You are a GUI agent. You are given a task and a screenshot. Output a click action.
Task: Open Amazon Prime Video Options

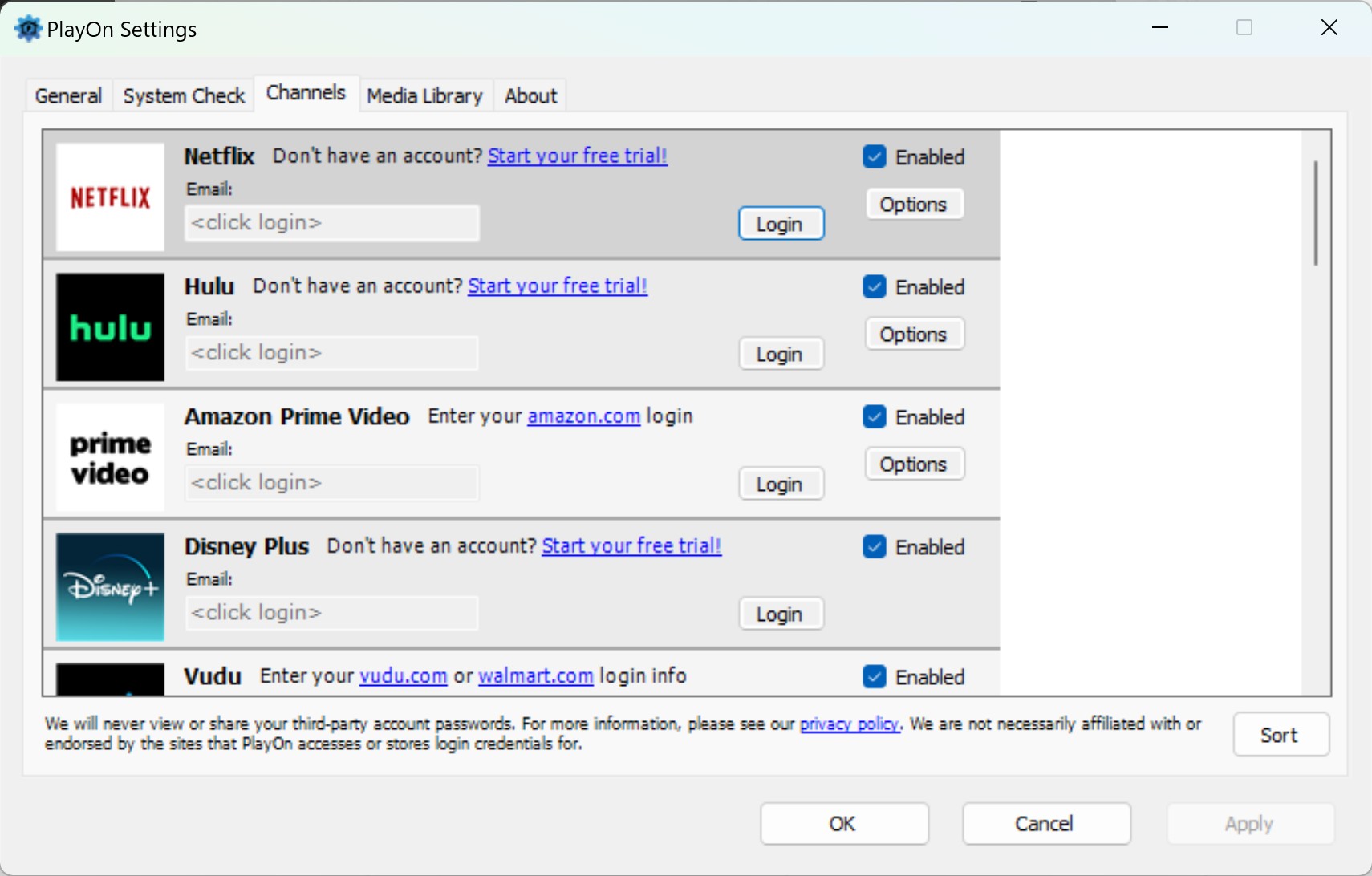pyautogui.click(x=915, y=464)
